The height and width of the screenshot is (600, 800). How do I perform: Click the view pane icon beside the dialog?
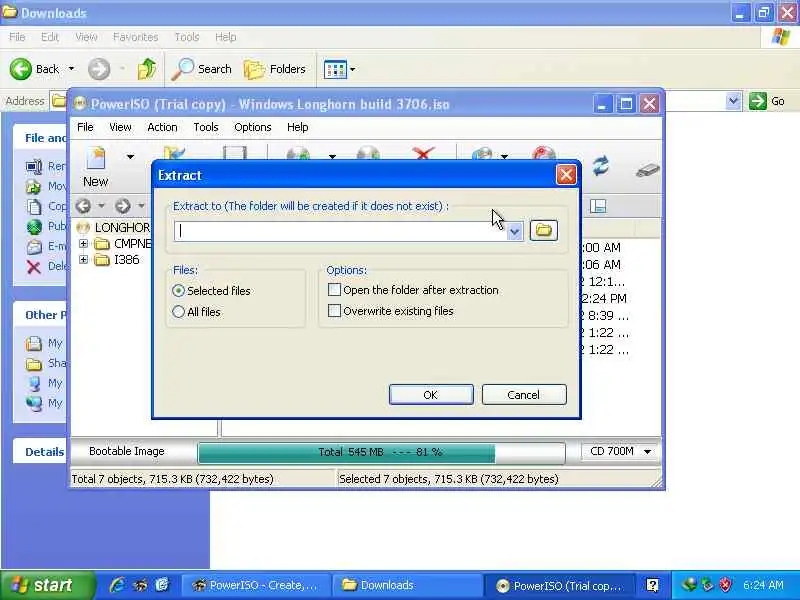tap(598, 206)
